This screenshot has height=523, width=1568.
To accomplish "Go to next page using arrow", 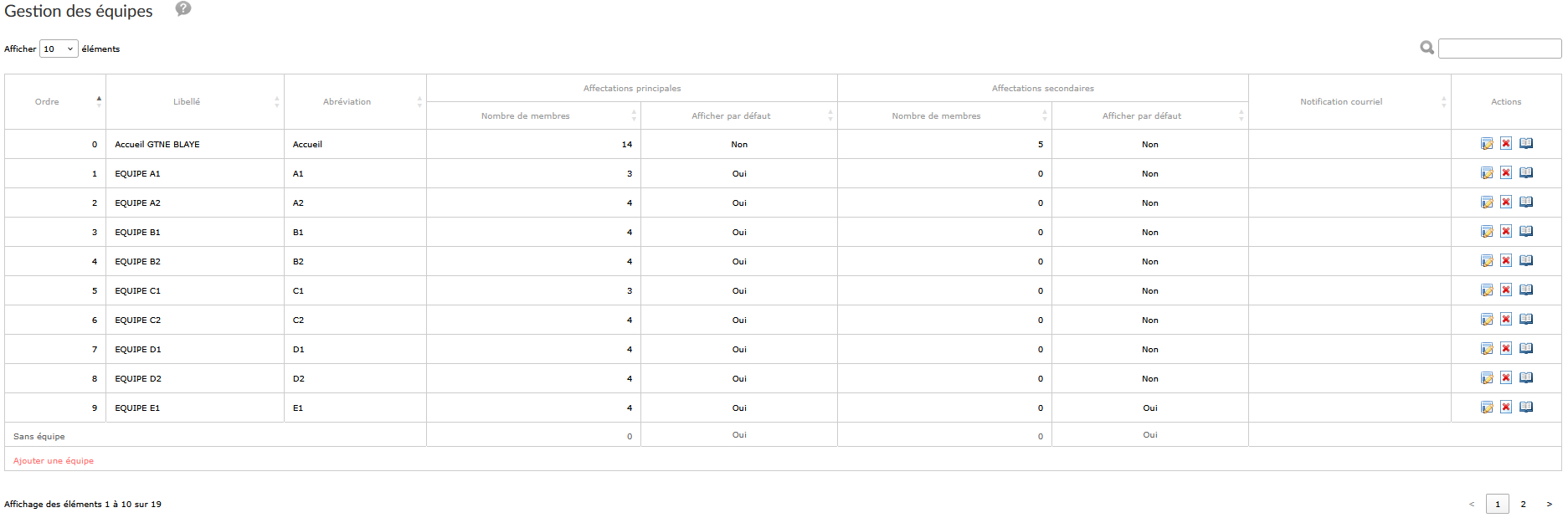I will 1550,504.
